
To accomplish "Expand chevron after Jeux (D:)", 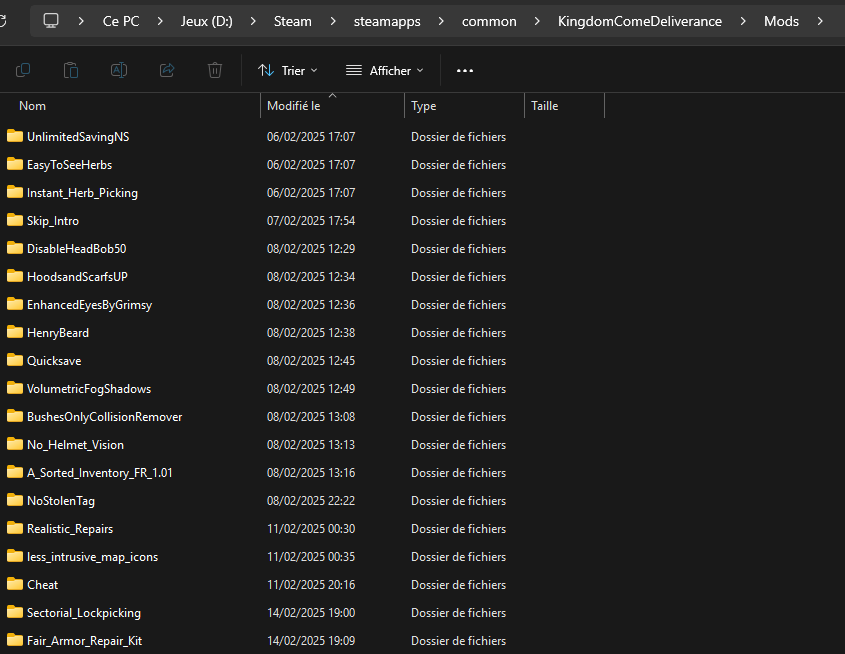I will coord(253,21).
